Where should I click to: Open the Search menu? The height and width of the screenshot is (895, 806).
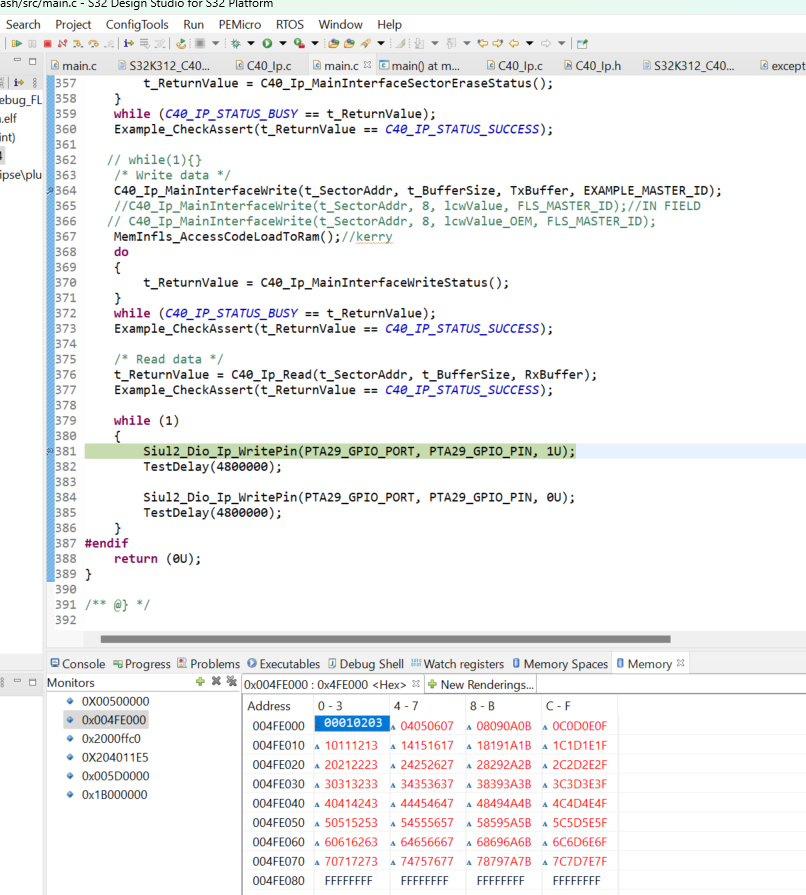click(x=23, y=25)
